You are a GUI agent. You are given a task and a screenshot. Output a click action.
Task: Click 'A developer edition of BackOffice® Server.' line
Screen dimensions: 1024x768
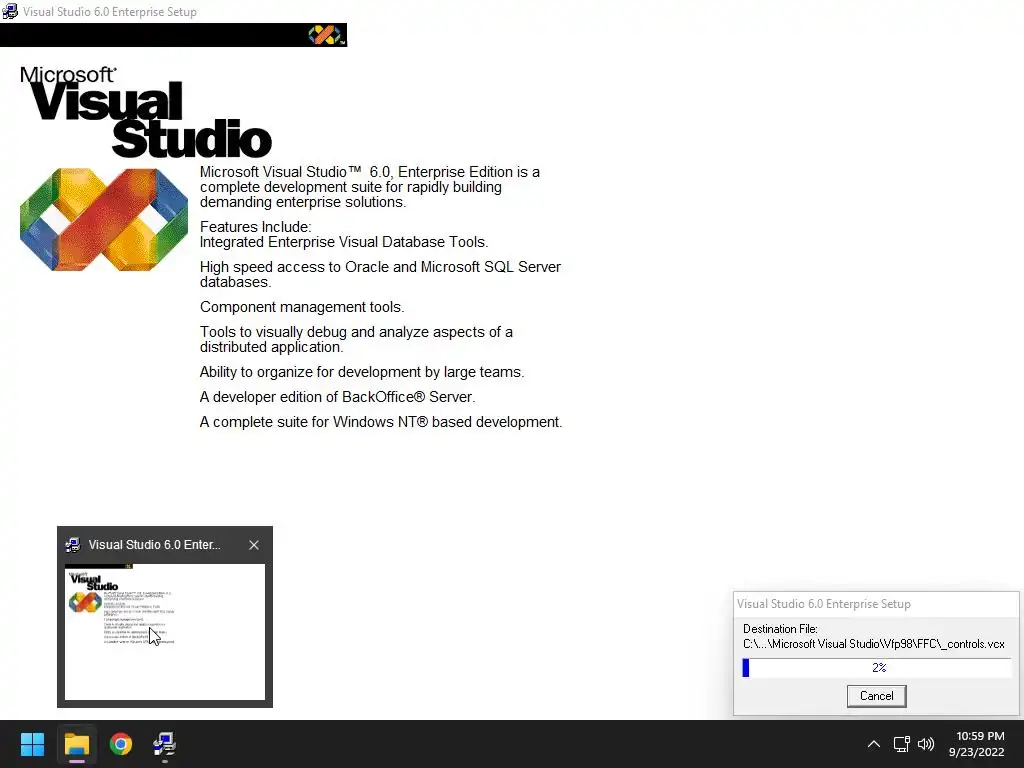(x=337, y=397)
